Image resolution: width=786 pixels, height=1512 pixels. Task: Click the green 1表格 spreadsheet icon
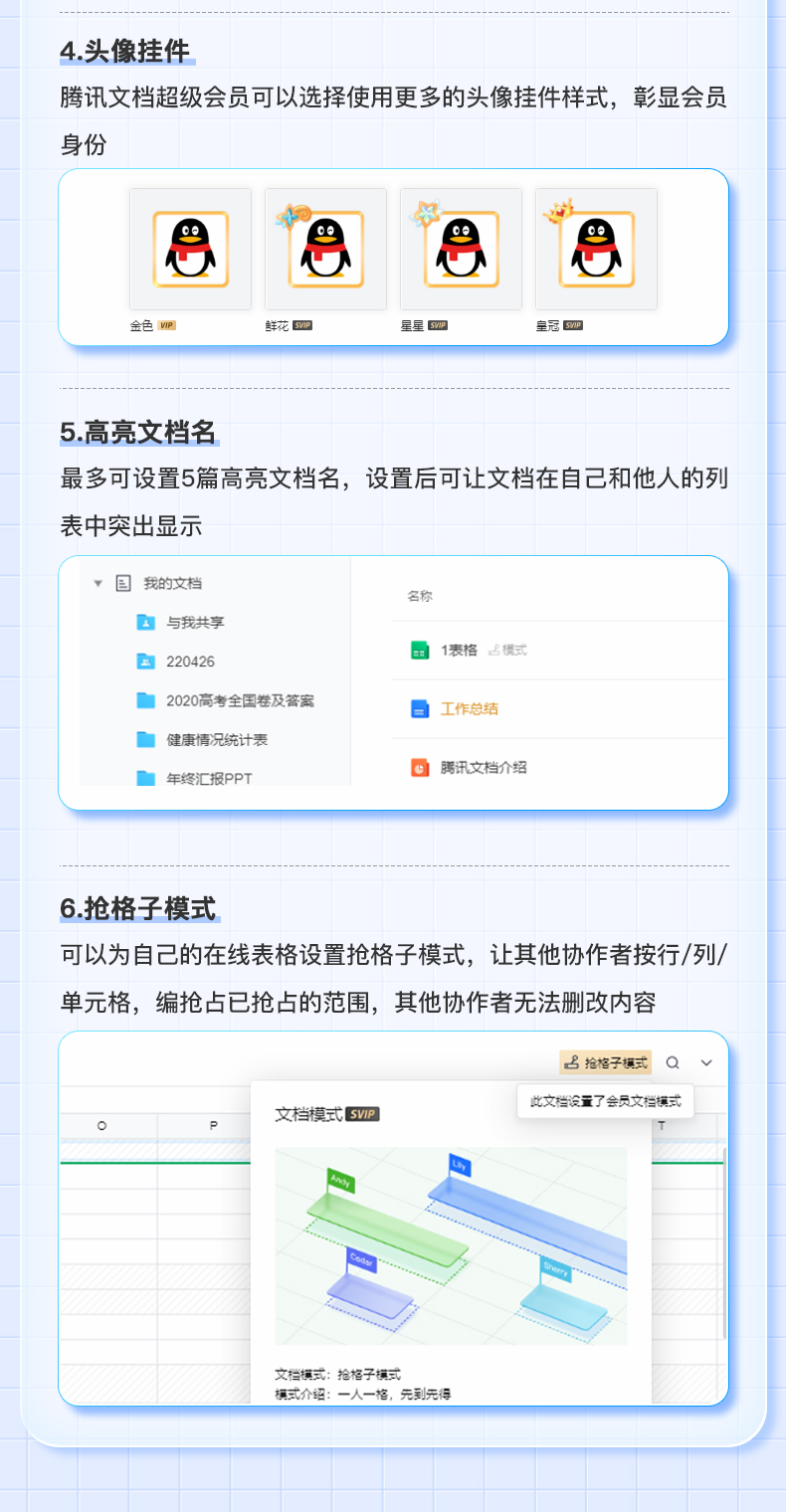[419, 651]
